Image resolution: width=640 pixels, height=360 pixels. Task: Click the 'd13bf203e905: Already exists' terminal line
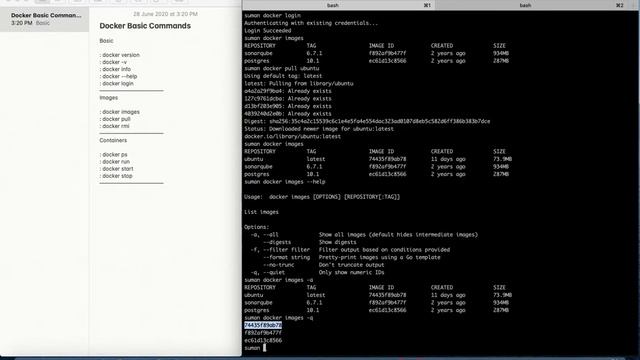point(288,106)
